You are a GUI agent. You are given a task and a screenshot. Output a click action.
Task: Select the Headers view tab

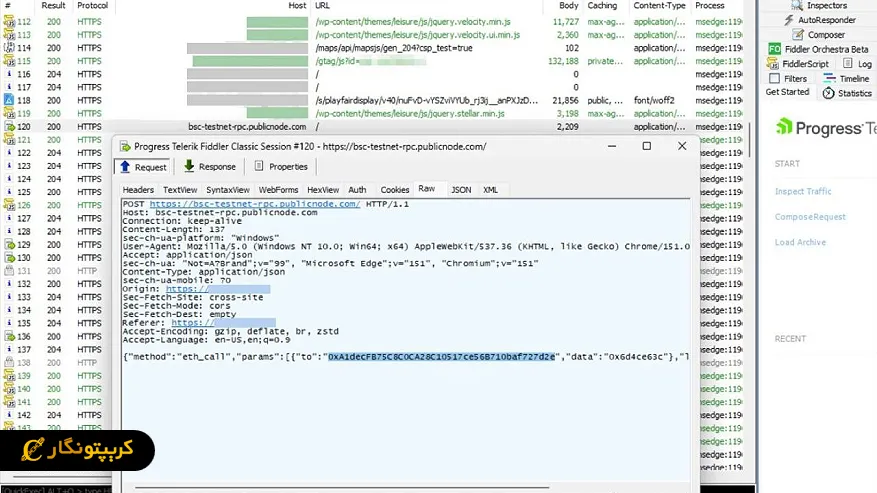click(138, 190)
